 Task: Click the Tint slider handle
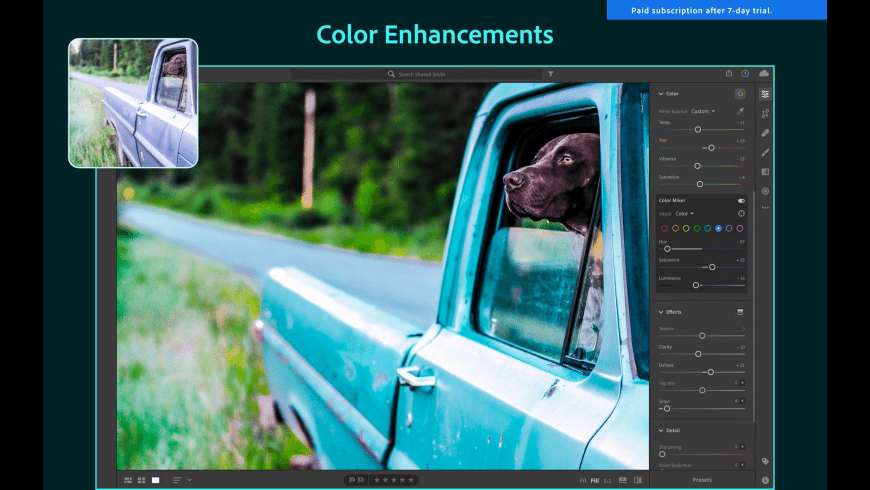pyautogui.click(x=711, y=148)
